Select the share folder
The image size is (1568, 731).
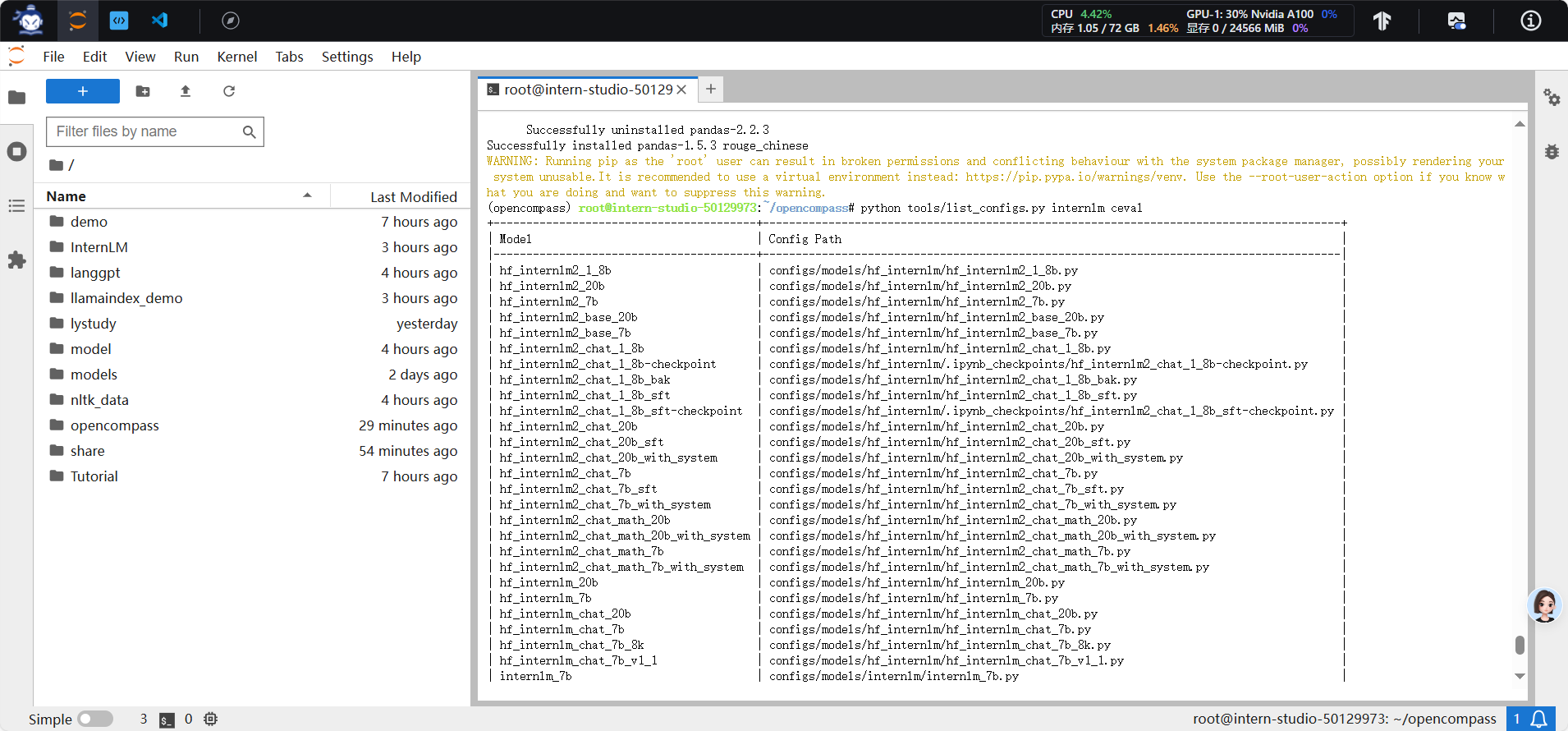252,451
